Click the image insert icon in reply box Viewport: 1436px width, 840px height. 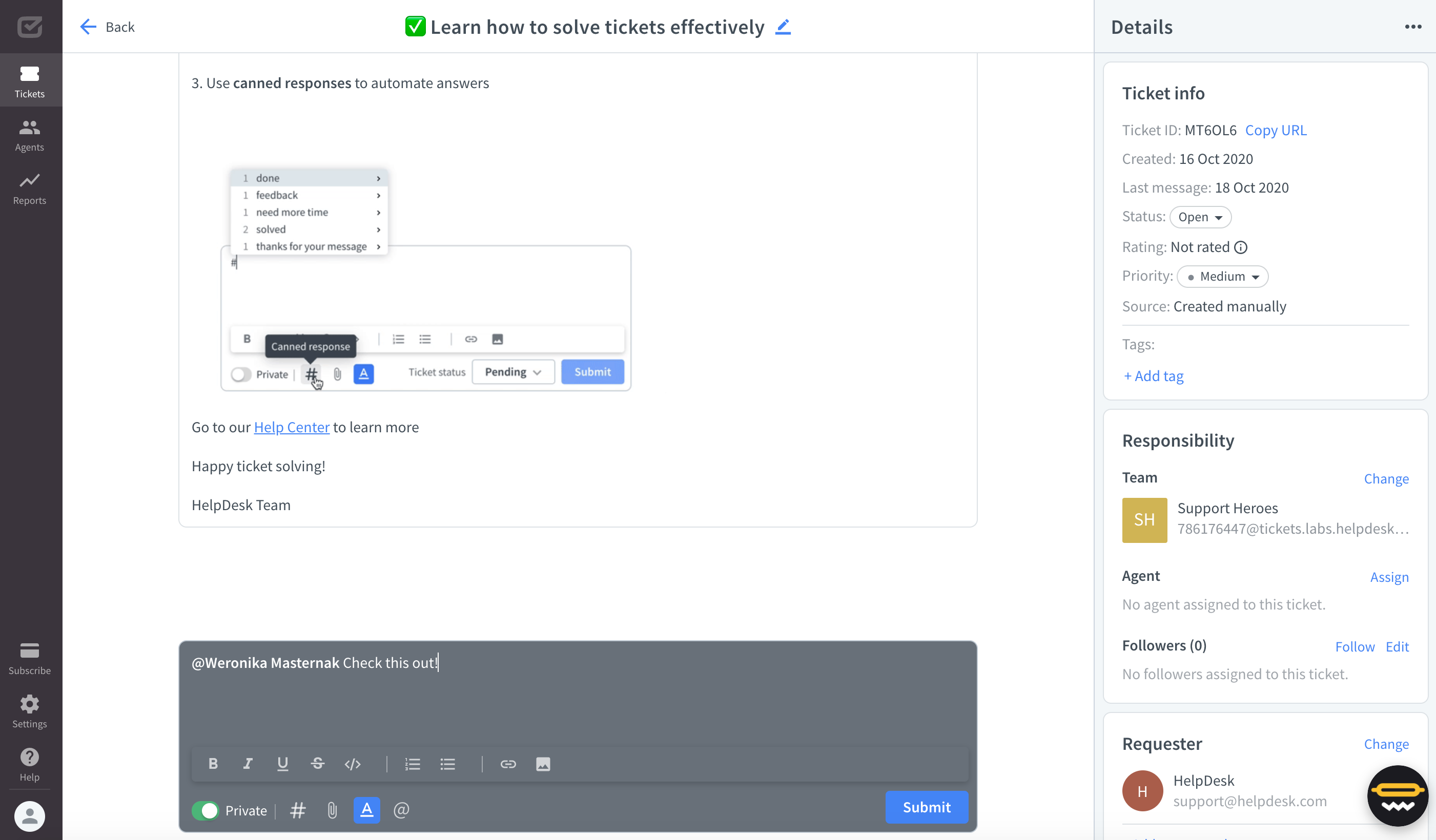point(542,764)
